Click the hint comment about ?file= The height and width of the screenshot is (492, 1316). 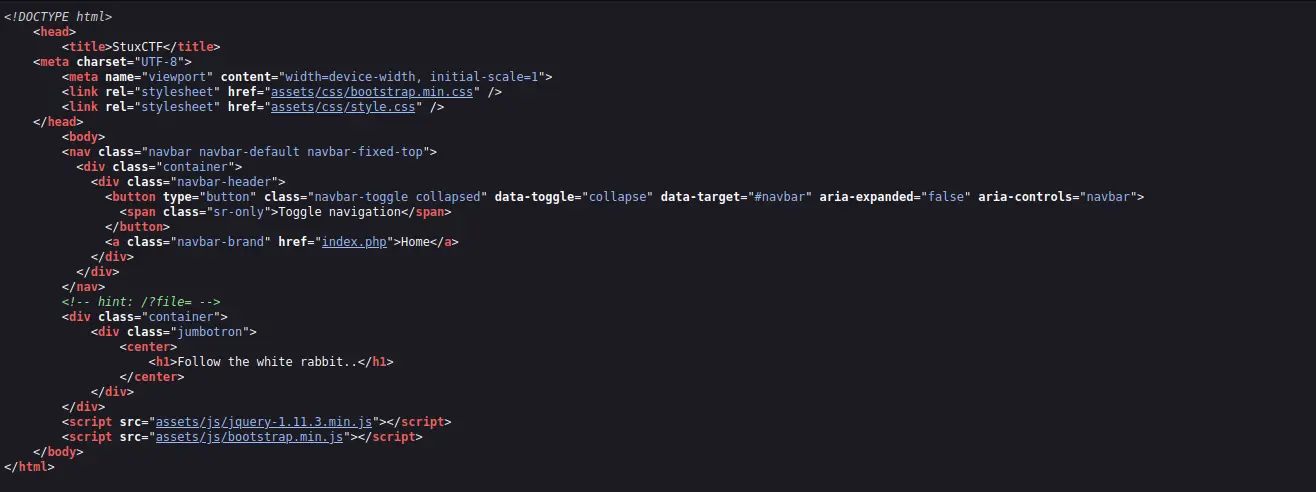[x=141, y=302]
